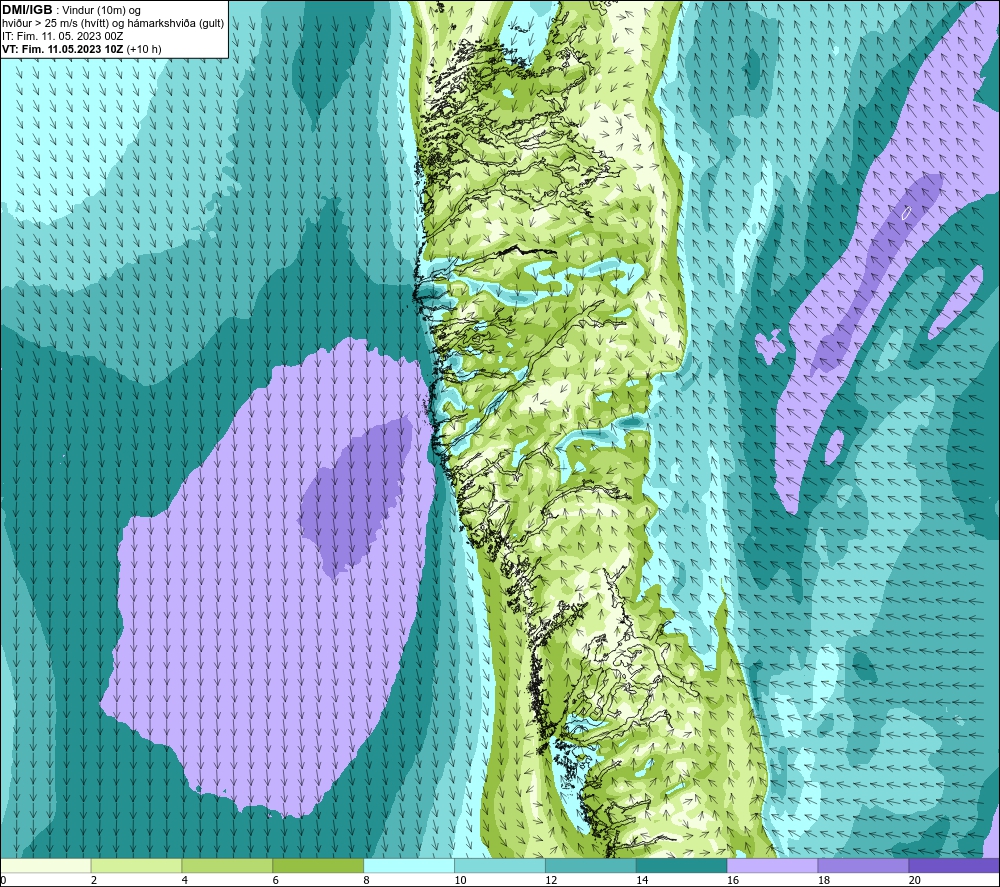Click the 'VT: Fim. 11.05.2023 10Z' valid time

pos(62,49)
